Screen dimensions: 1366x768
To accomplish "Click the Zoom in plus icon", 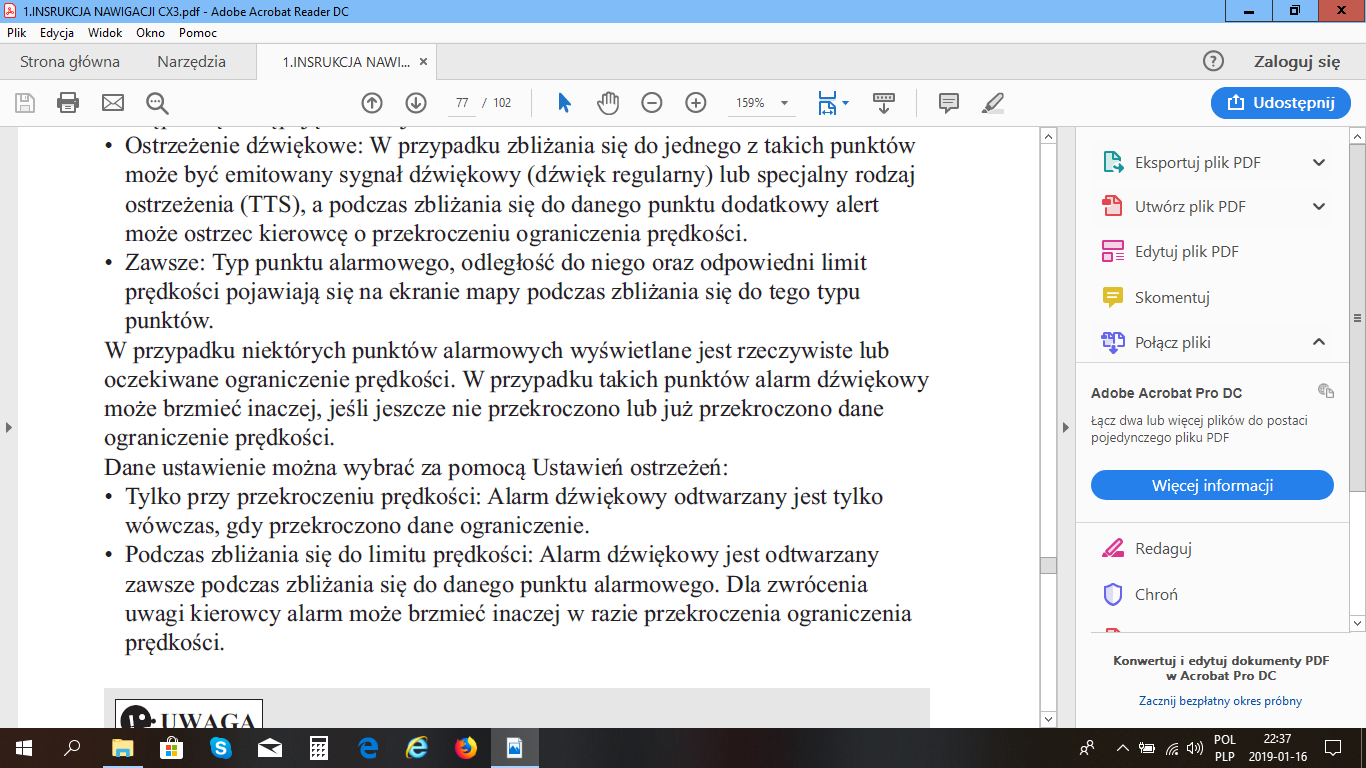I will click(696, 103).
